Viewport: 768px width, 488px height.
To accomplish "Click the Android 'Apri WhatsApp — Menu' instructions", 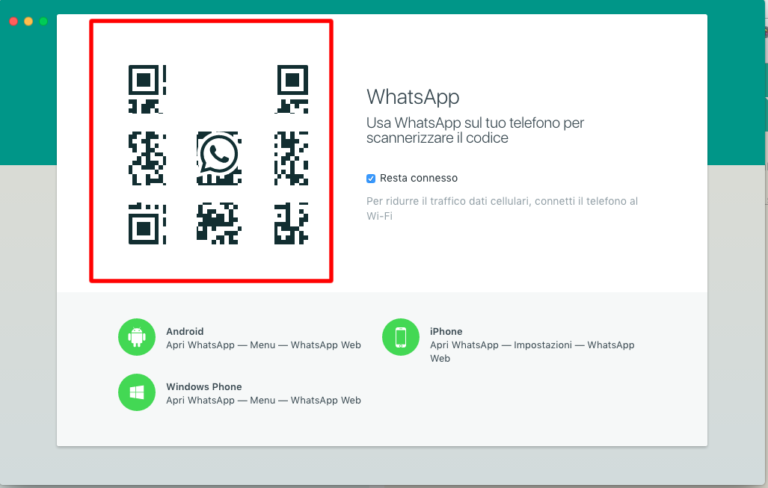I will (x=263, y=345).
